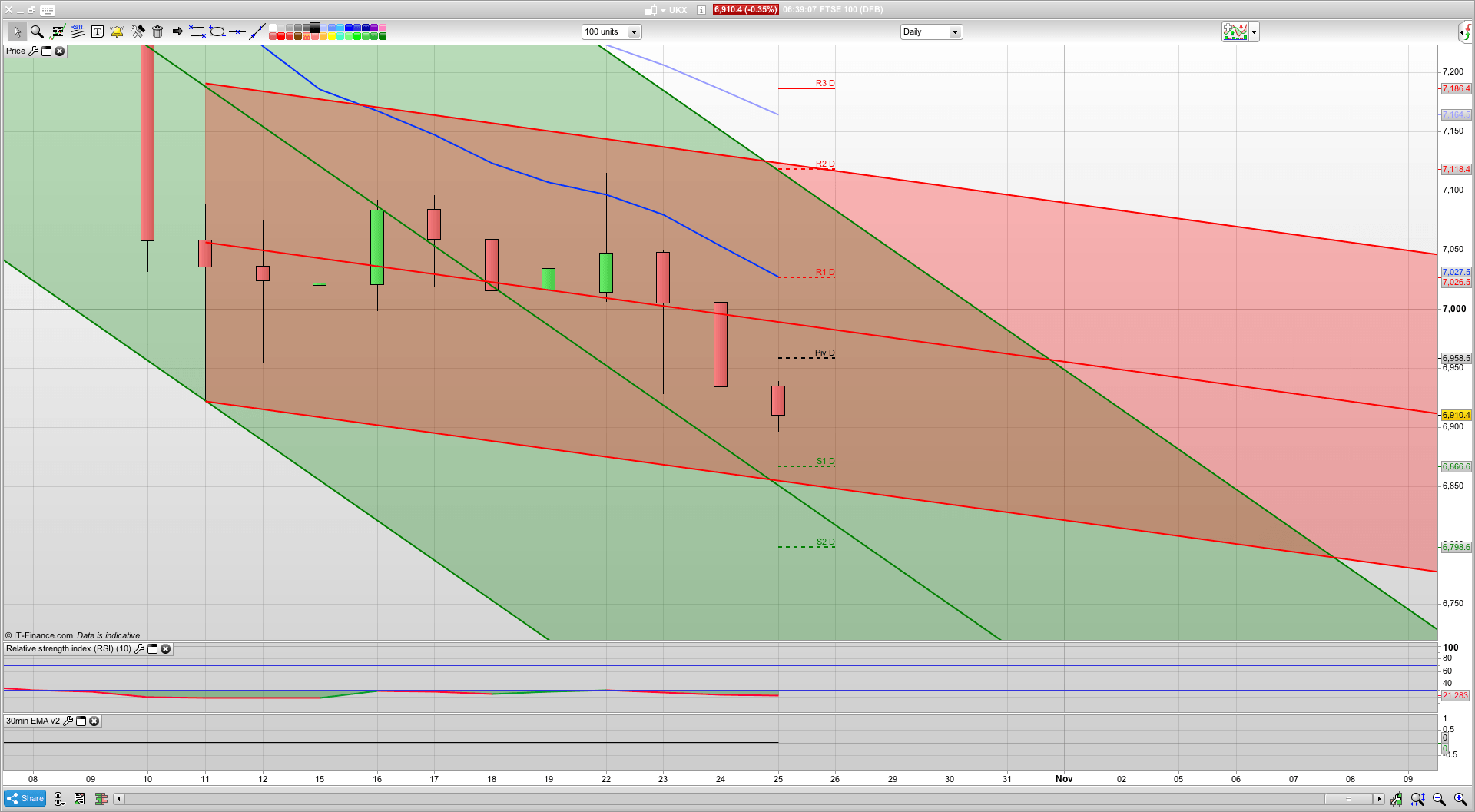
Task: Toggle the arrow pointer selection tool
Action: click(17, 31)
